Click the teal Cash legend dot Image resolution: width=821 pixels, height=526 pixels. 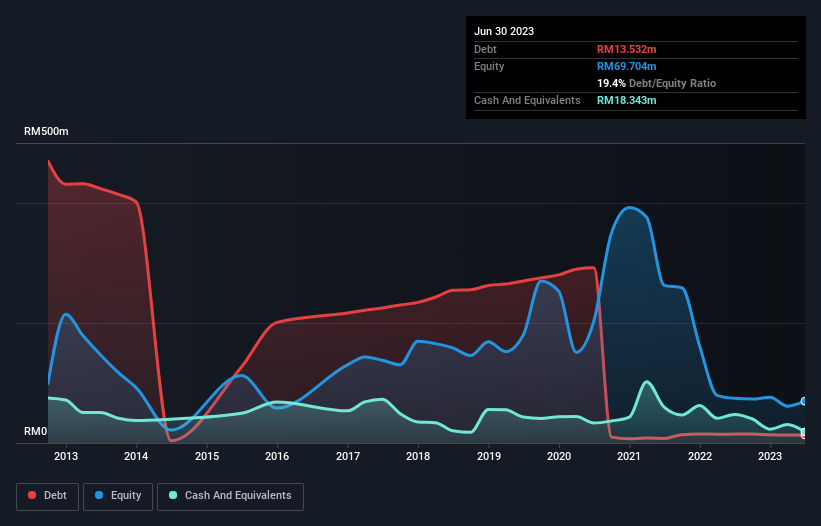173,495
